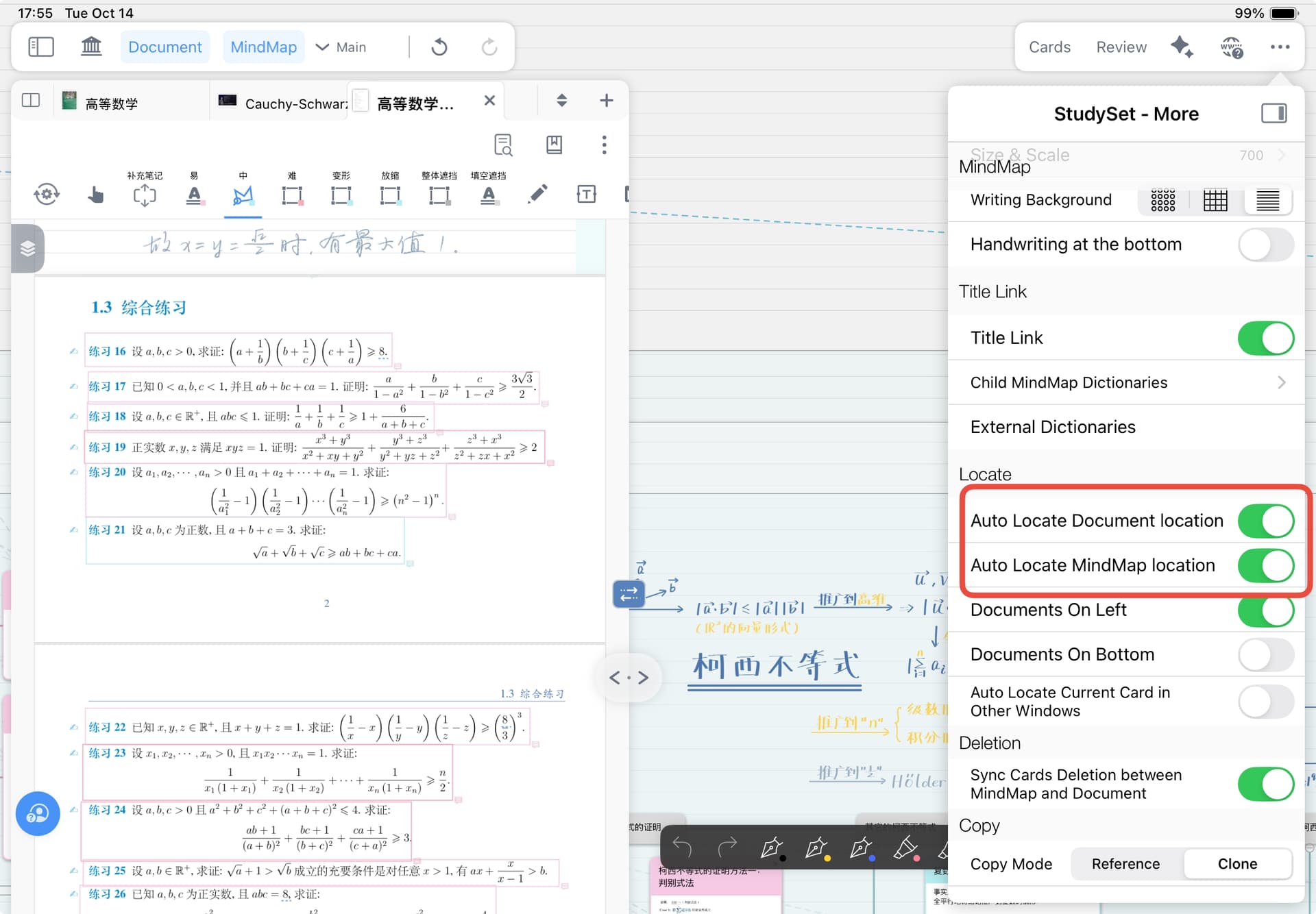The width and height of the screenshot is (1316, 914).
Task: Enable Handwriting at the bottom
Action: (1265, 245)
